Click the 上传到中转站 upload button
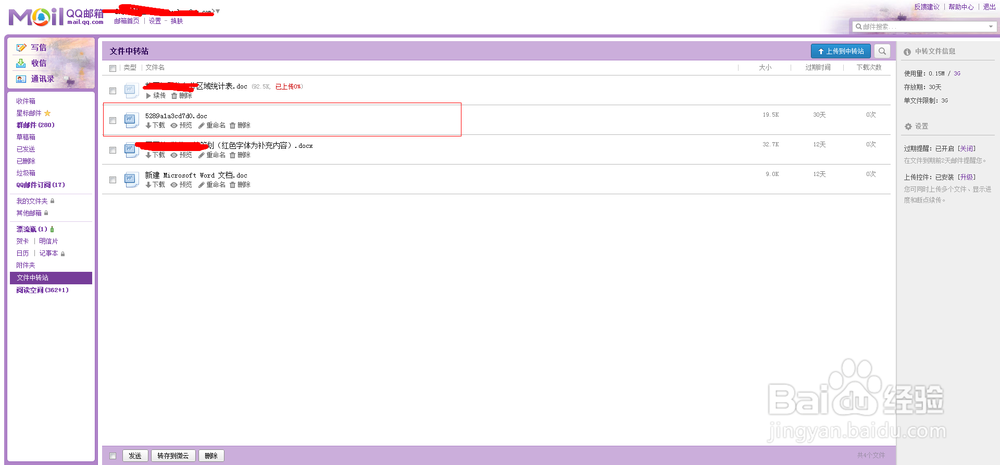Screen dimensions: 1000x465 coord(841,51)
